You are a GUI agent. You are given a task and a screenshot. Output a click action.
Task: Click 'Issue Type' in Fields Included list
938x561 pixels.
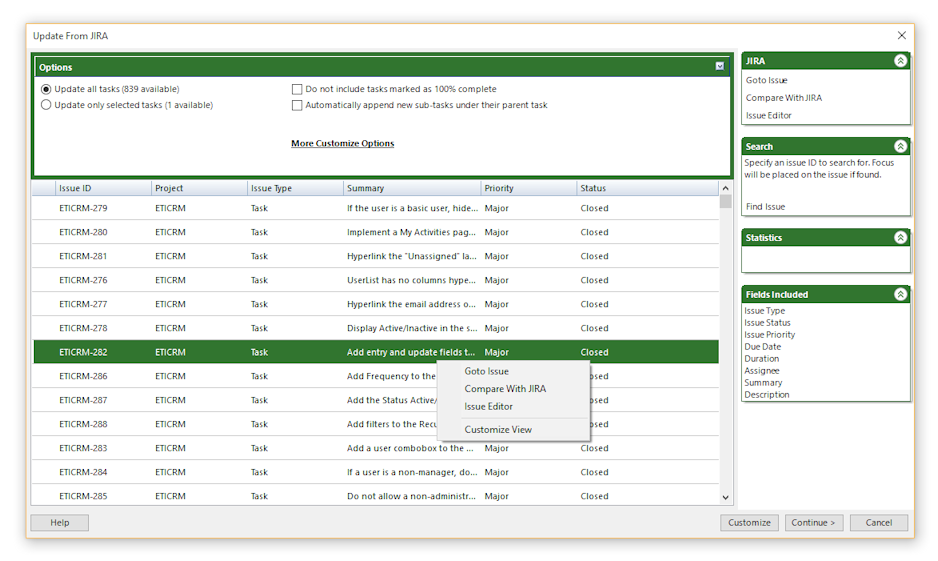(x=765, y=311)
